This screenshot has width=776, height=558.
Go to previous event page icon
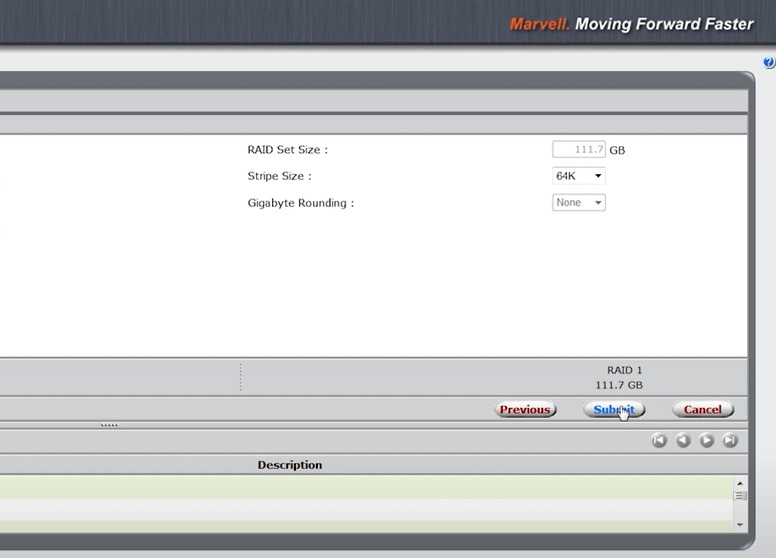[x=683, y=440]
